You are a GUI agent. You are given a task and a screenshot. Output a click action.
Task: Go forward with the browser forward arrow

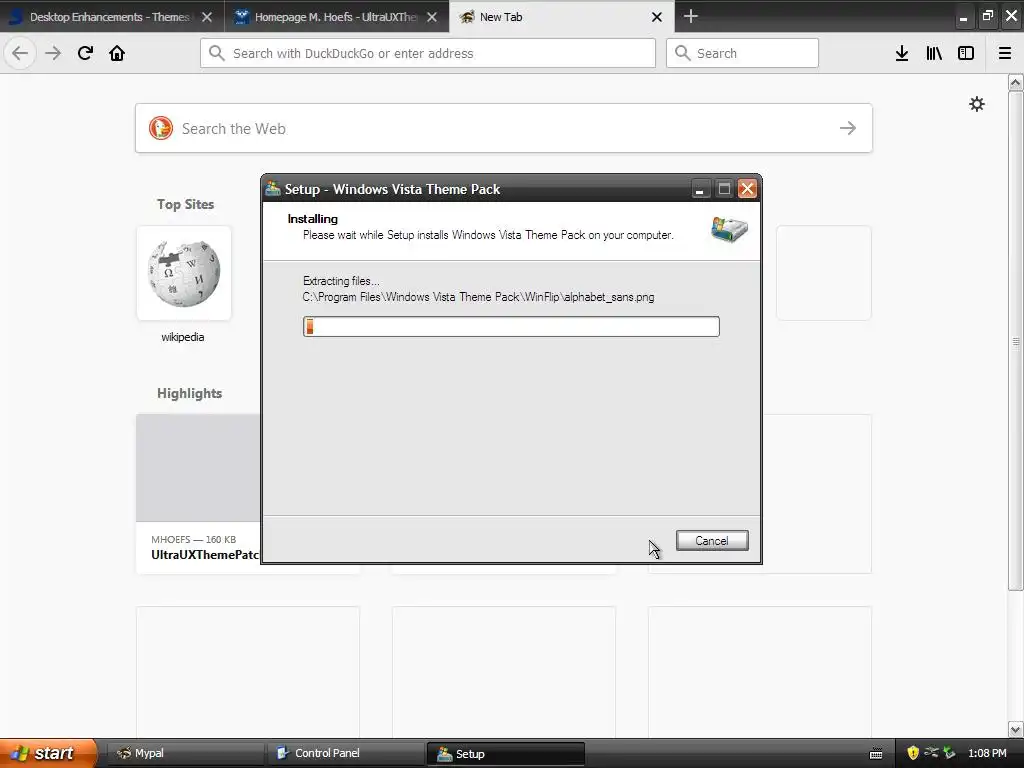[x=53, y=53]
